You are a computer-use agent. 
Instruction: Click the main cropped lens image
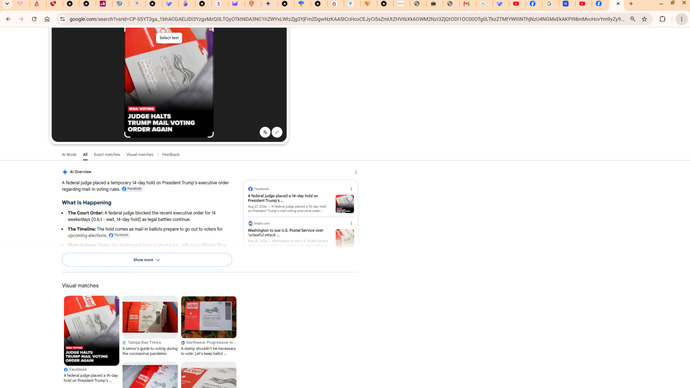coord(169,82)
